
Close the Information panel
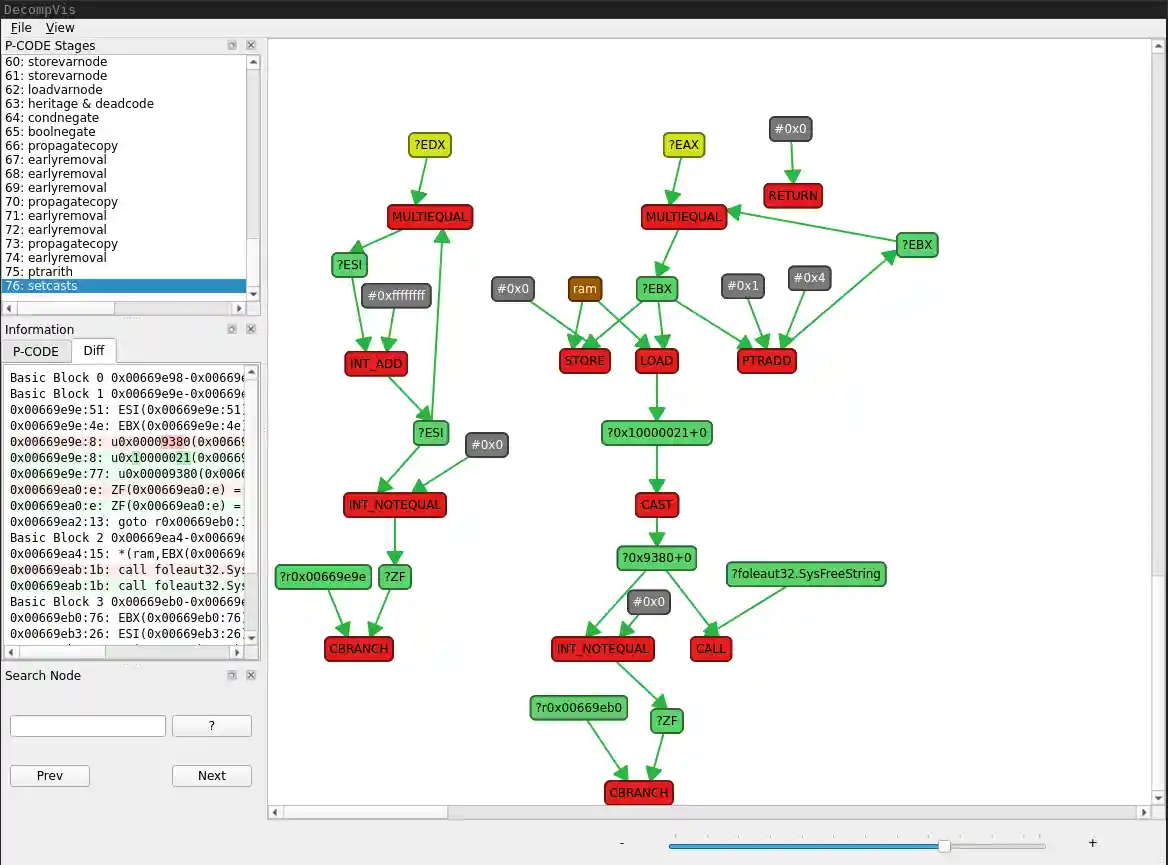[x=251, y=329]
